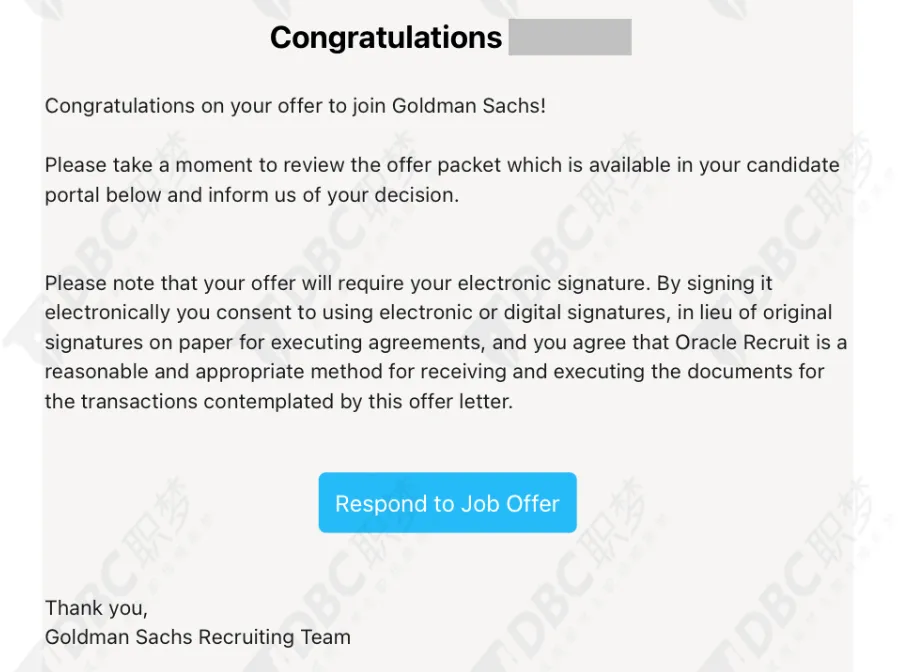Select the words "executing agreements"
The width and height of the screenshot is (900, 672).
(x=376, y=343)
